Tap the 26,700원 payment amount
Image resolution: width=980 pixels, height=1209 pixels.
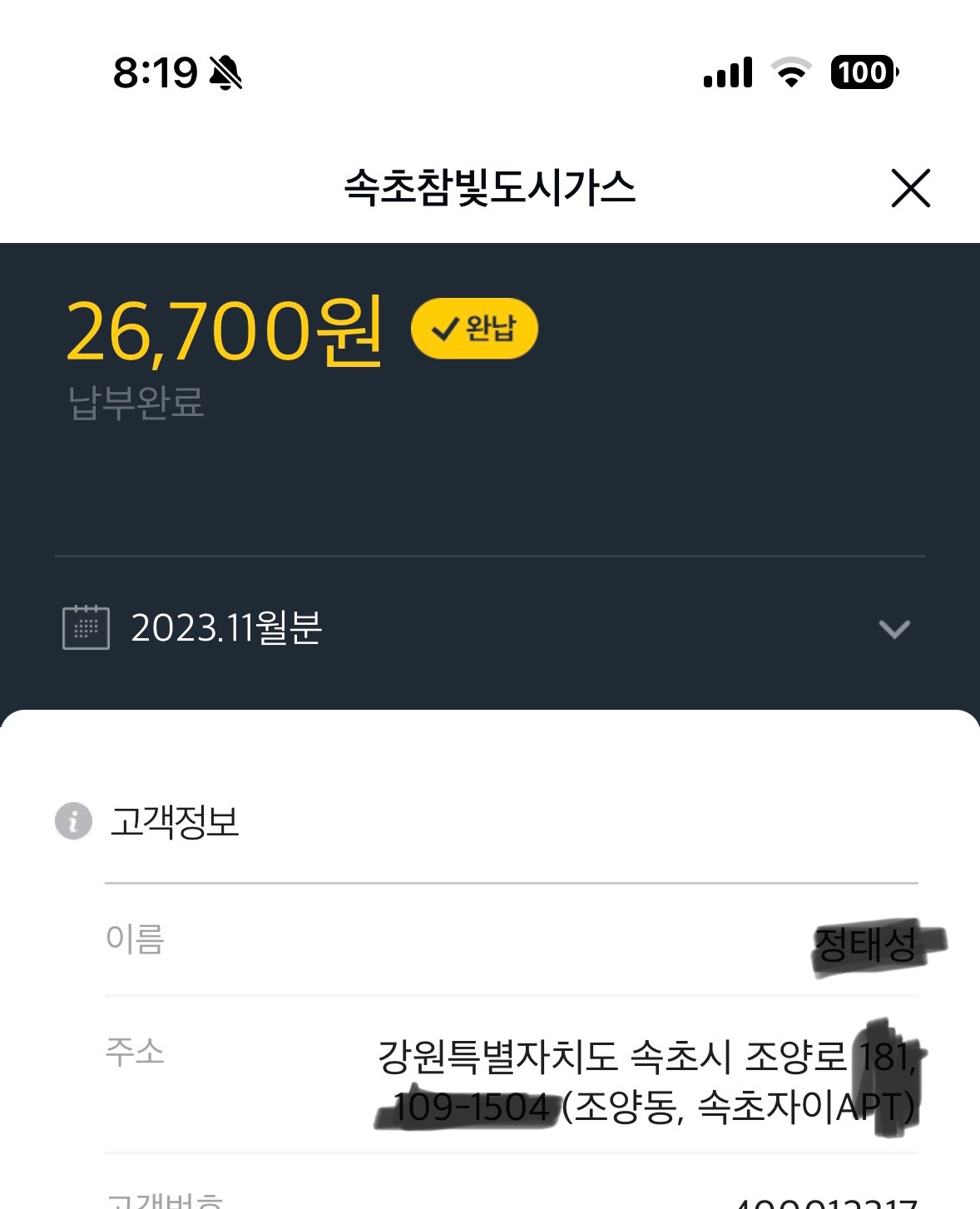224,332
